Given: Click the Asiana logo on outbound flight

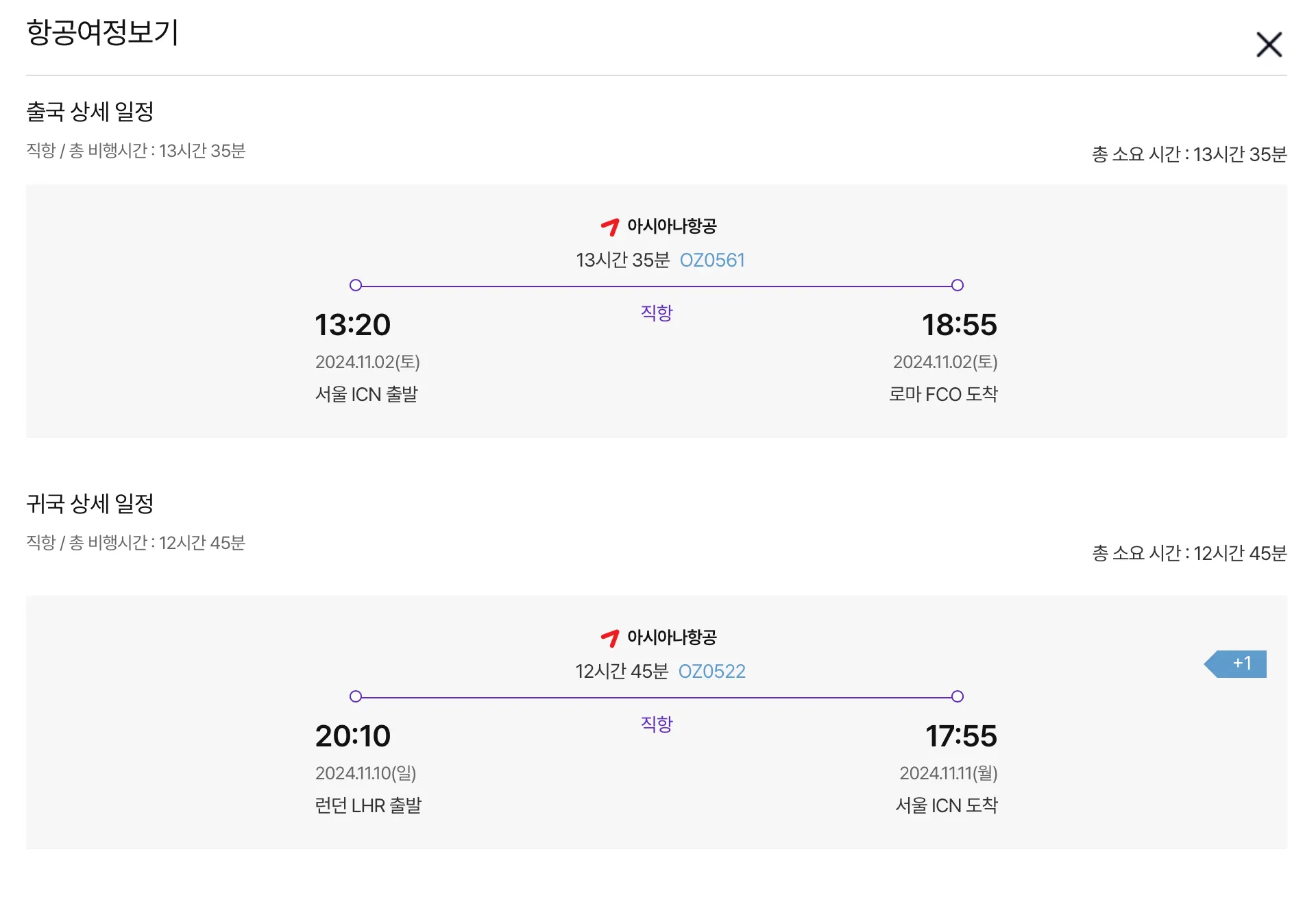Looking at the screenshot, I should (x=610, y=226).
